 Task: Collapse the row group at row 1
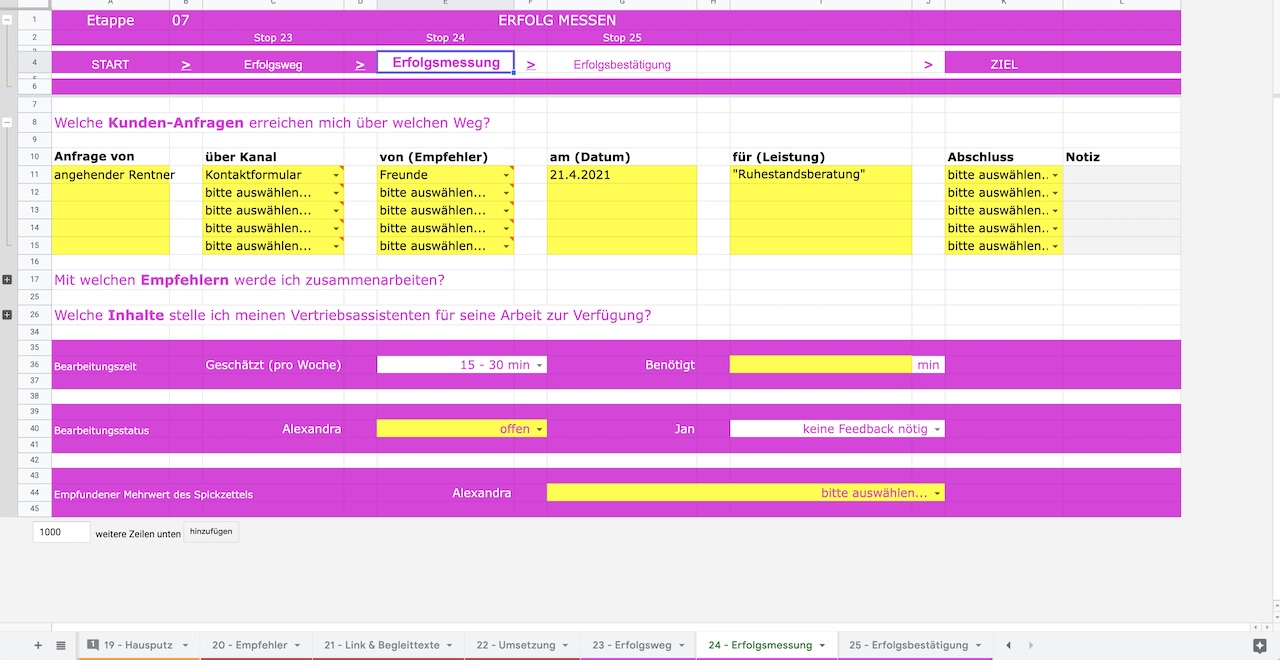[x=7, y=20]
